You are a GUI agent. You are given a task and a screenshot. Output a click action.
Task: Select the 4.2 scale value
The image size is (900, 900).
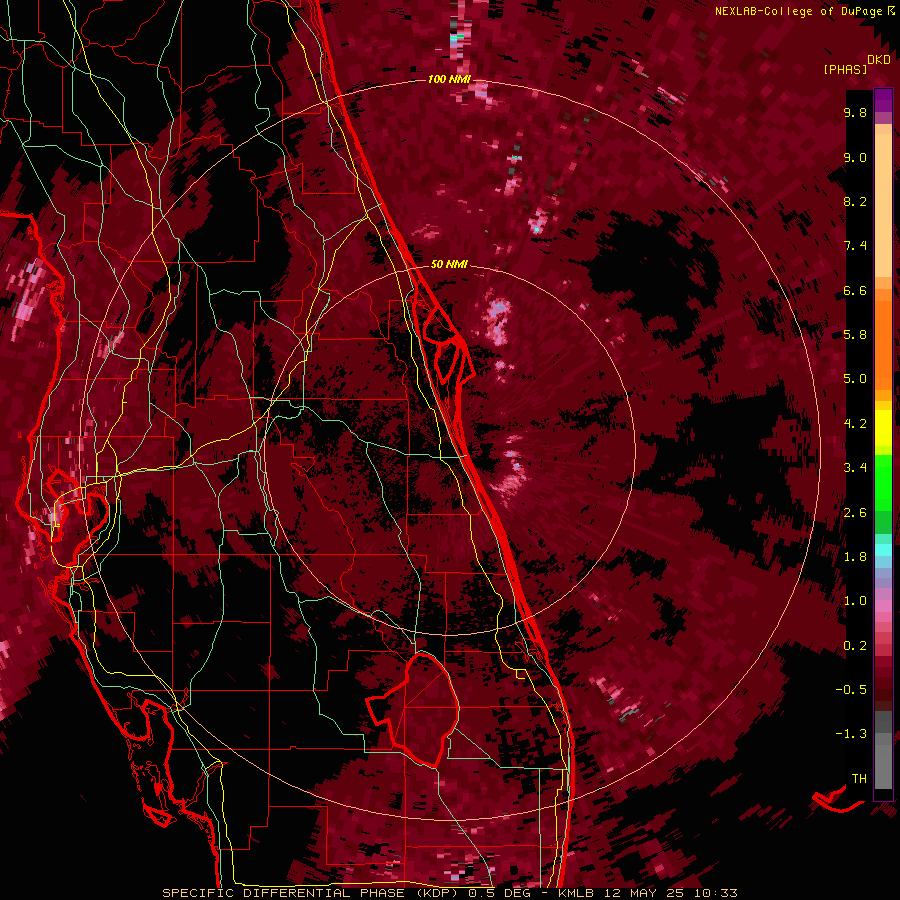[x=855, y=424]
